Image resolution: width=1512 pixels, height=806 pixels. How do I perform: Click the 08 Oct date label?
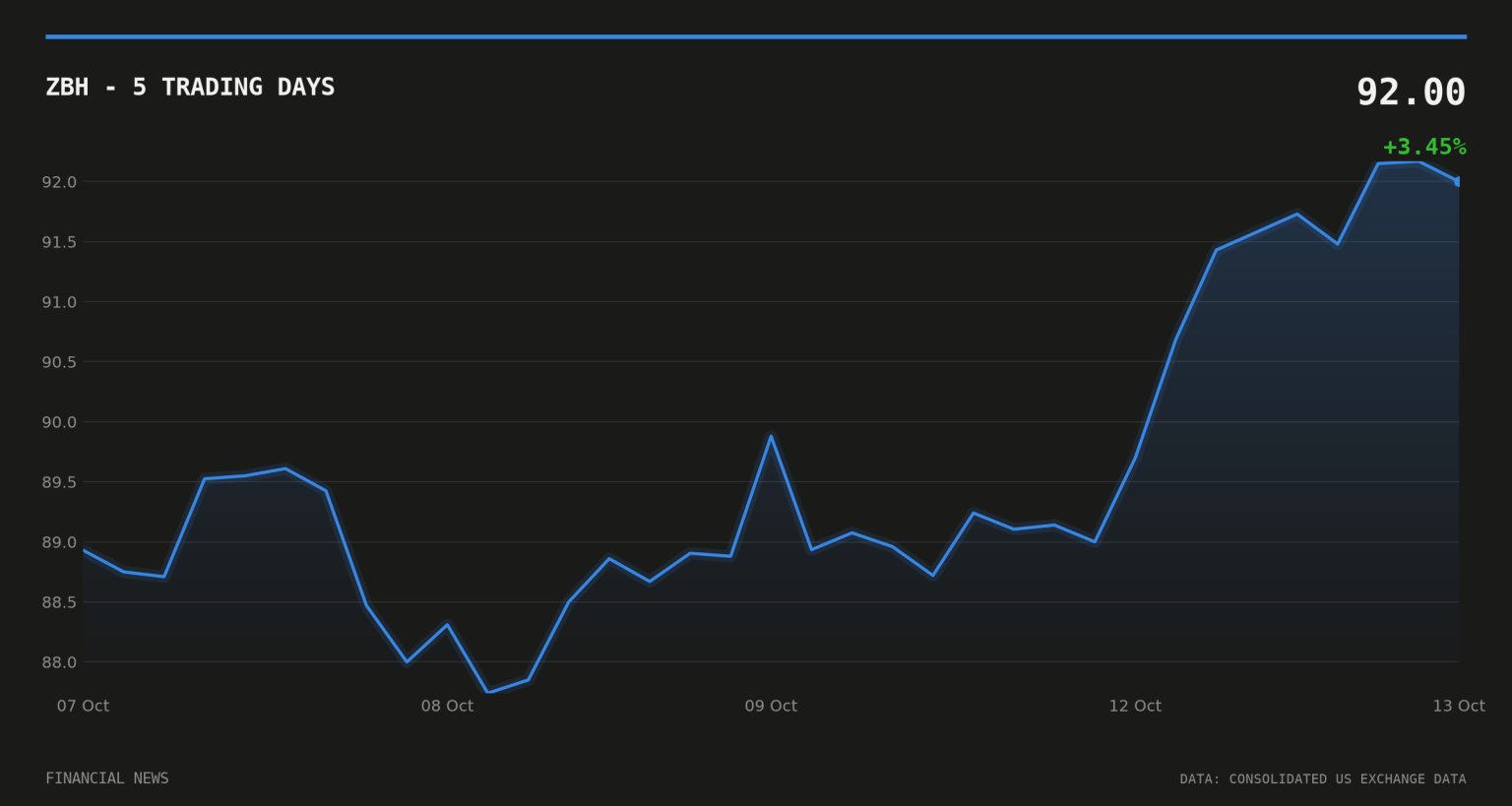click(447, 706)
